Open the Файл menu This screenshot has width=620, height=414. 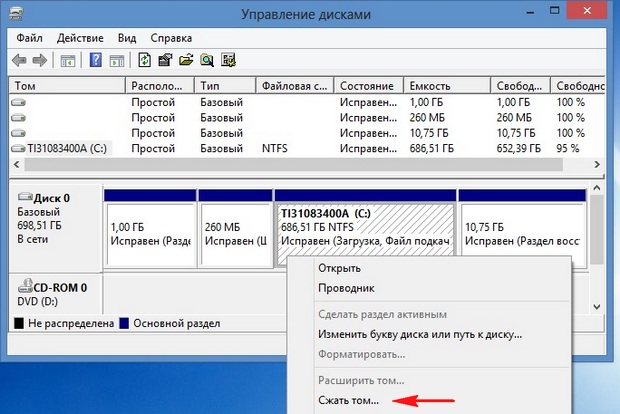coord(29,38)
